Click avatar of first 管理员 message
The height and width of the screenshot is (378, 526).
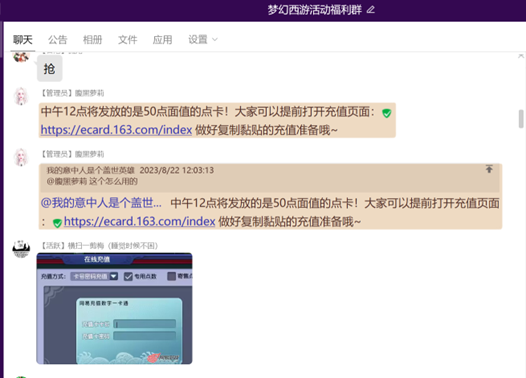[x=21, y=96]
